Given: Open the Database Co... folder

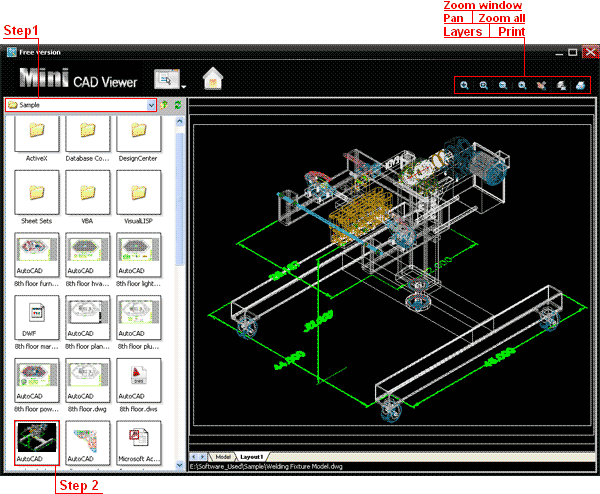Looking at the screenshot, I should tap(88, 139).
